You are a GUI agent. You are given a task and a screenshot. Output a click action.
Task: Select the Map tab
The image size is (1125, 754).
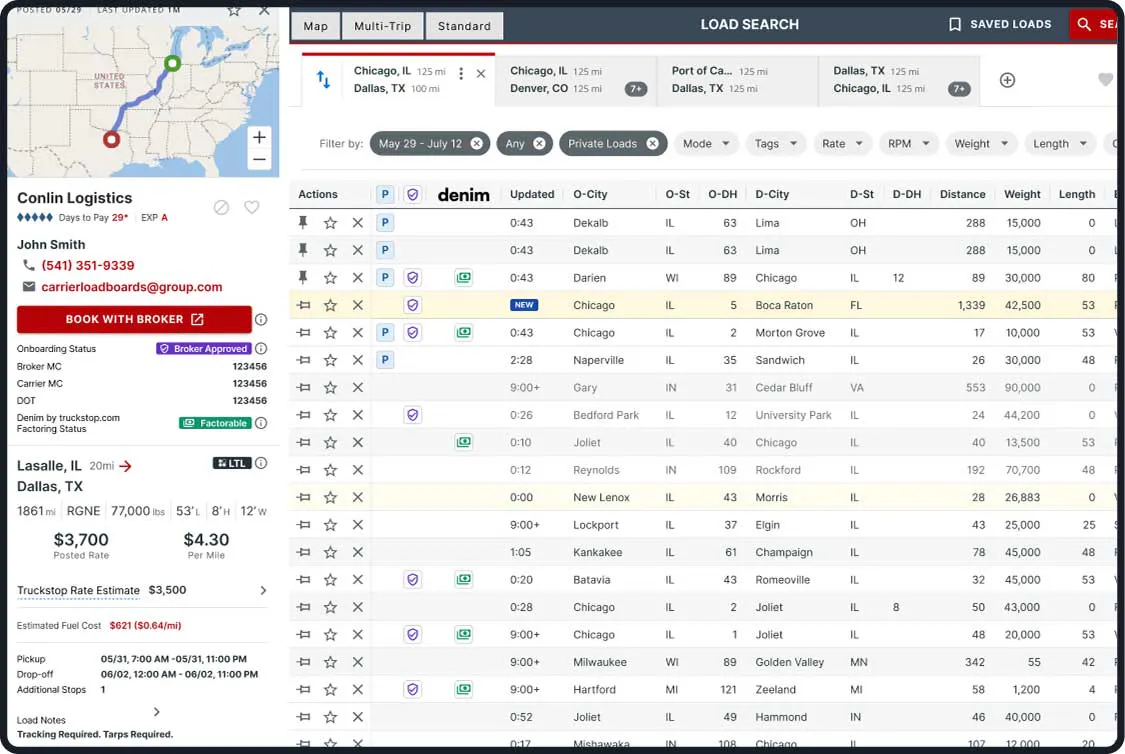pyautogui.click(x=315, y=26)
